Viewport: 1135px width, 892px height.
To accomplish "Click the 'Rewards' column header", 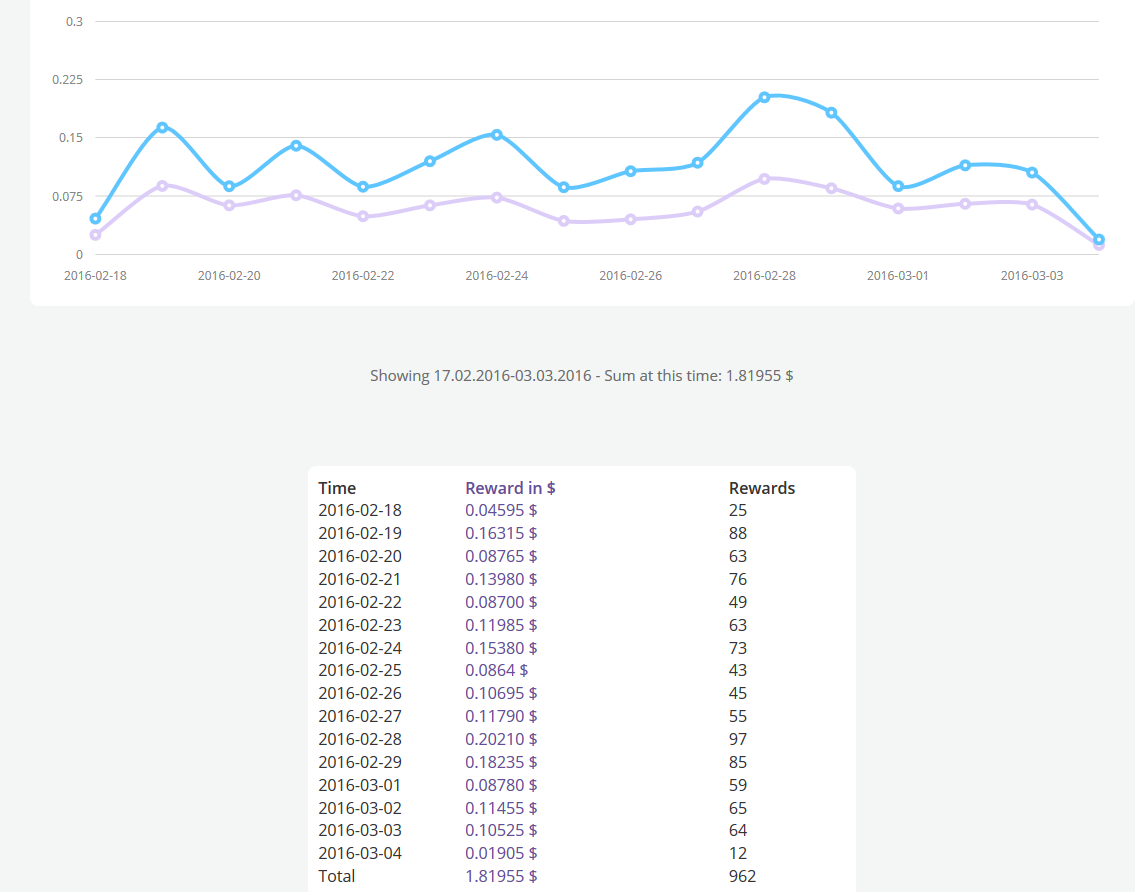I will pyautogui.click(x=762, y=488).
